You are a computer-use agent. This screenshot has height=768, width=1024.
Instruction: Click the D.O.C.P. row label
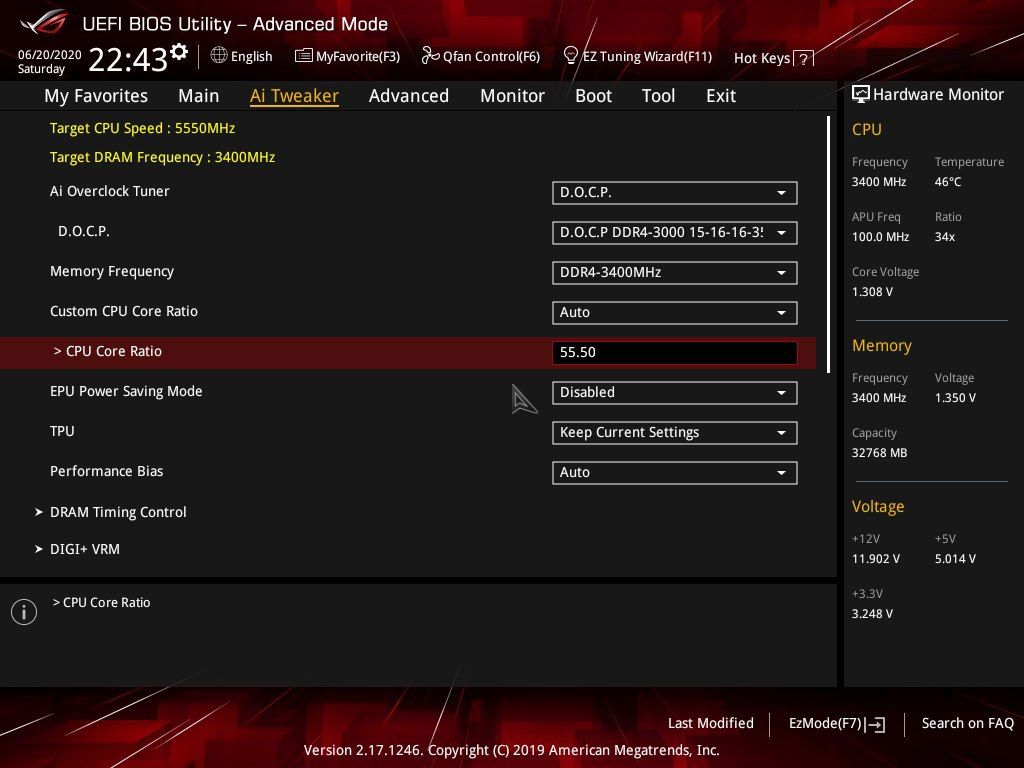point(84,231)
